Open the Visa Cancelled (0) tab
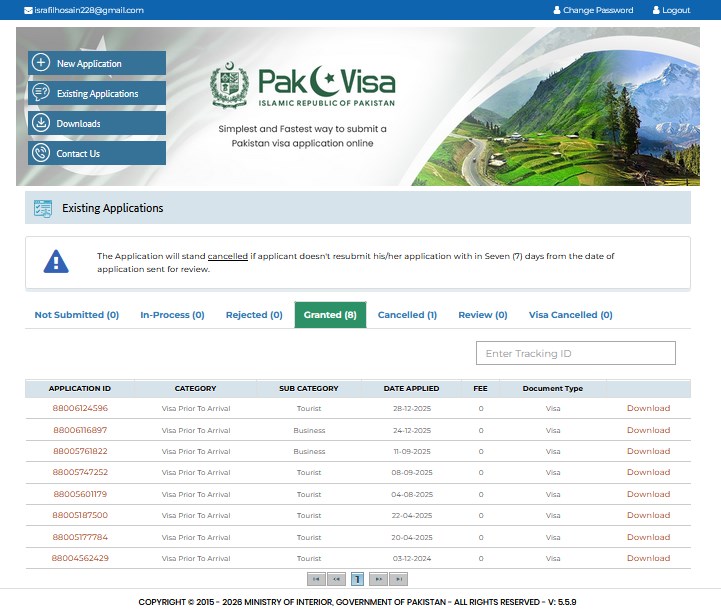The image size is (721, 611). (570, 315)
